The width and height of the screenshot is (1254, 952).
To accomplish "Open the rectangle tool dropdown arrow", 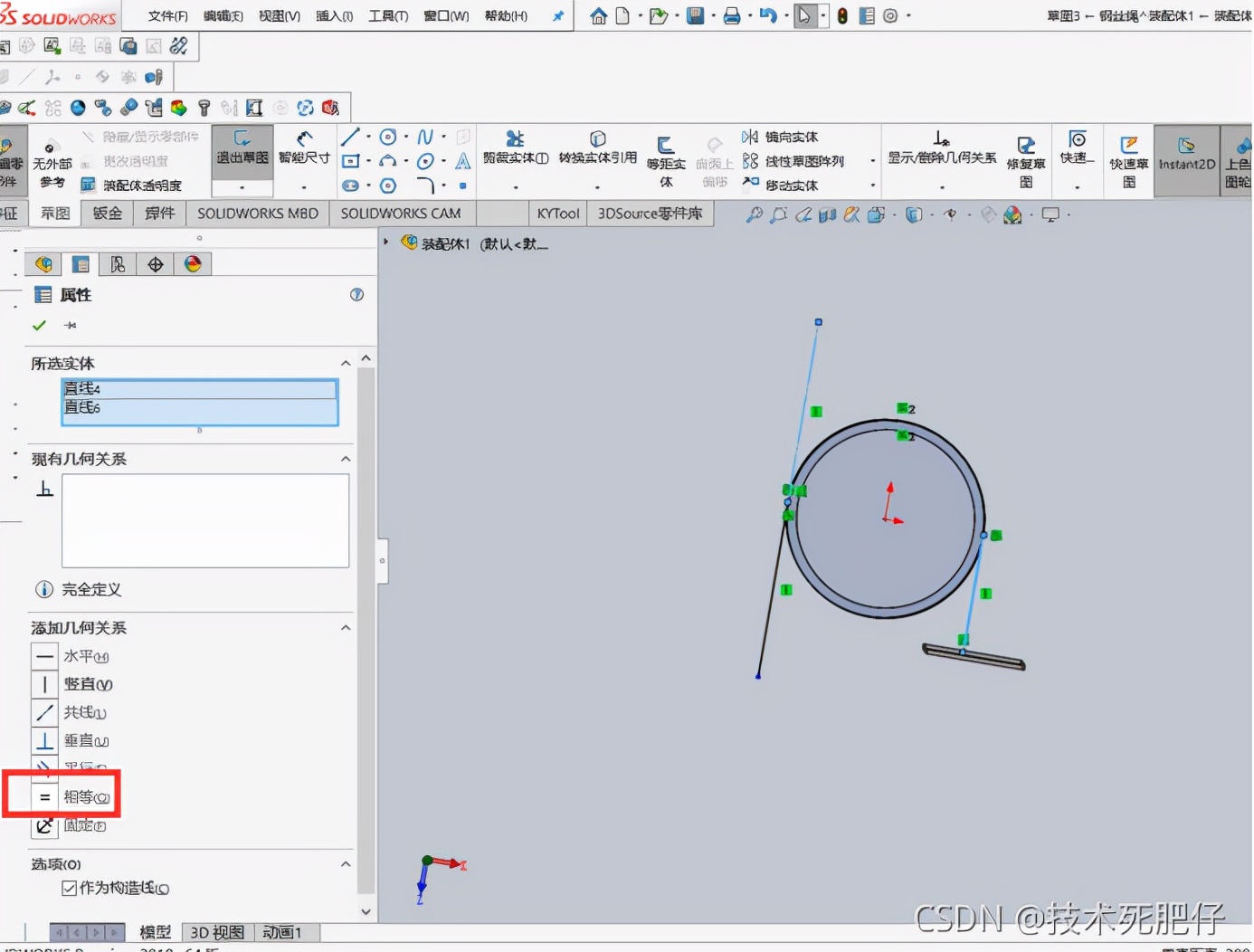I will coord(366,160).
